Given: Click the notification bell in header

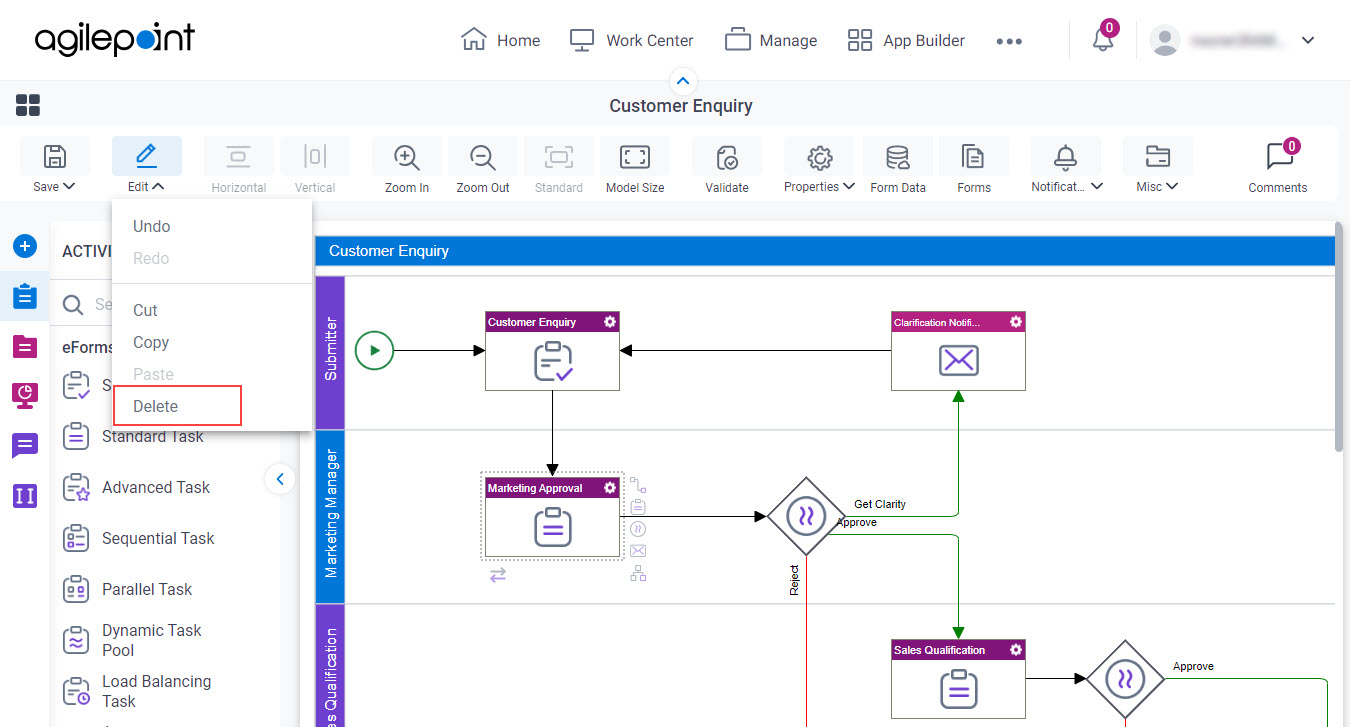Looking at the screenshot, I should point(1103,40).
